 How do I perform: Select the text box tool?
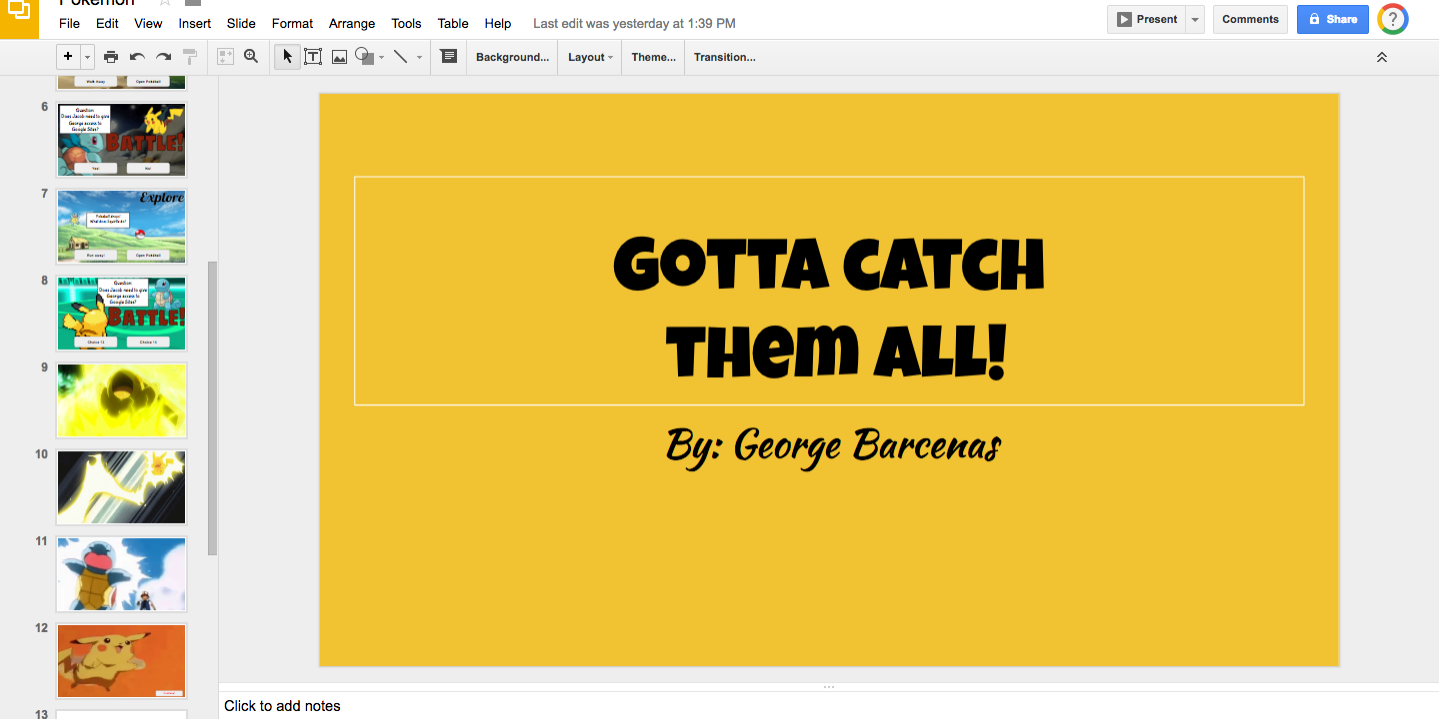[x=313, y=57]
